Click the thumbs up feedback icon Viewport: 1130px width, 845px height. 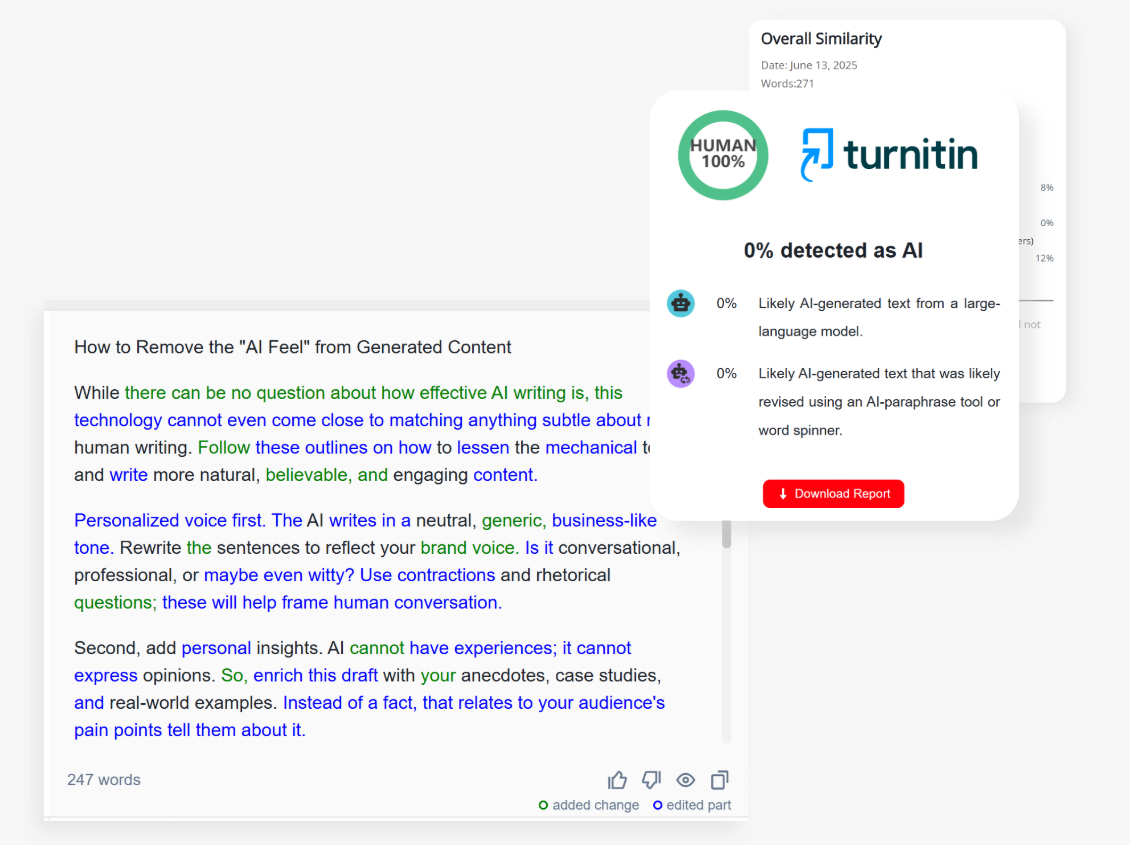point(618,780)
